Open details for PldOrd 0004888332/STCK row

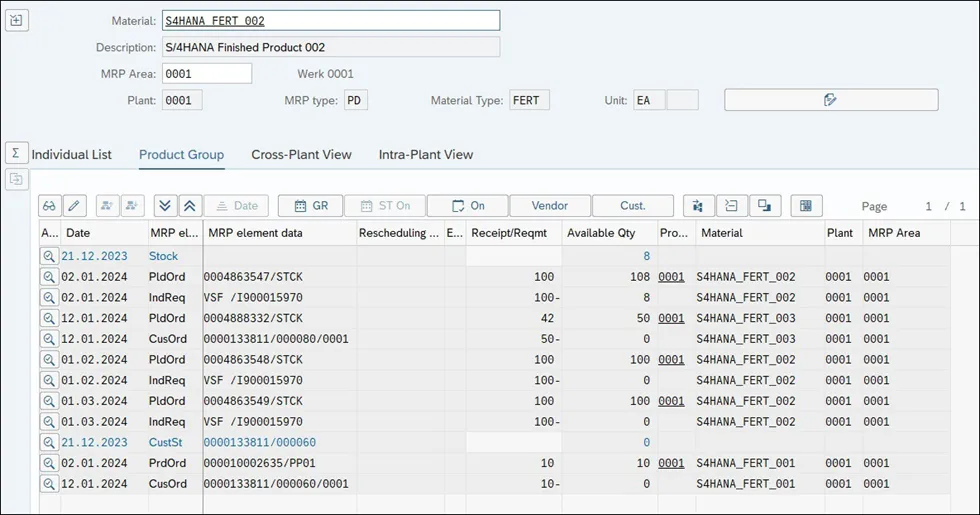49,318
